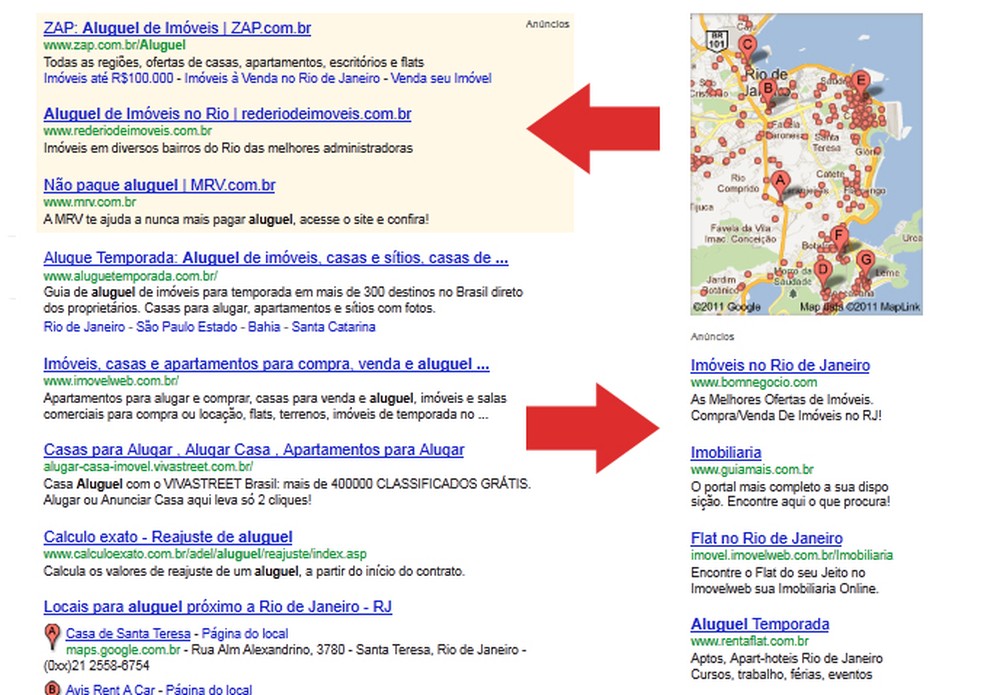
Task: Open the Venda seu Imóvel sitelink
Action: point(441,78)
